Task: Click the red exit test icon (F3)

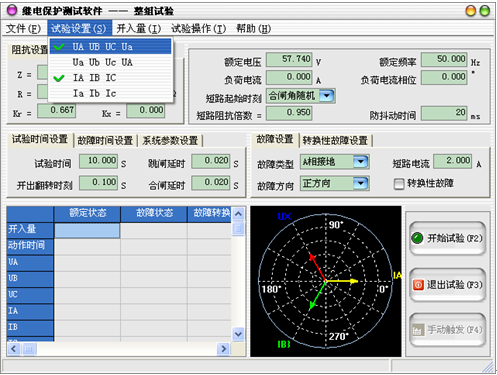Action: [x=418, y=285]
